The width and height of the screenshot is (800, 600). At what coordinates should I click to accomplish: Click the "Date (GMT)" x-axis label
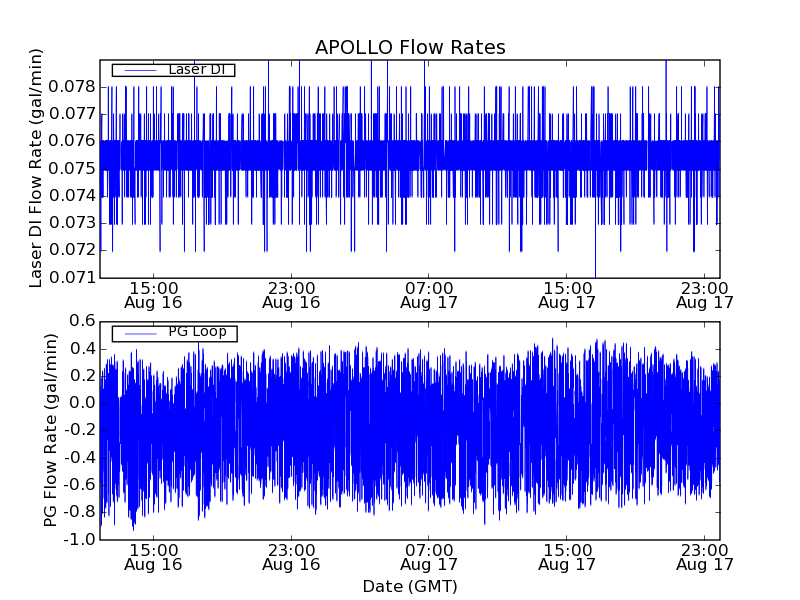(410, 586)
